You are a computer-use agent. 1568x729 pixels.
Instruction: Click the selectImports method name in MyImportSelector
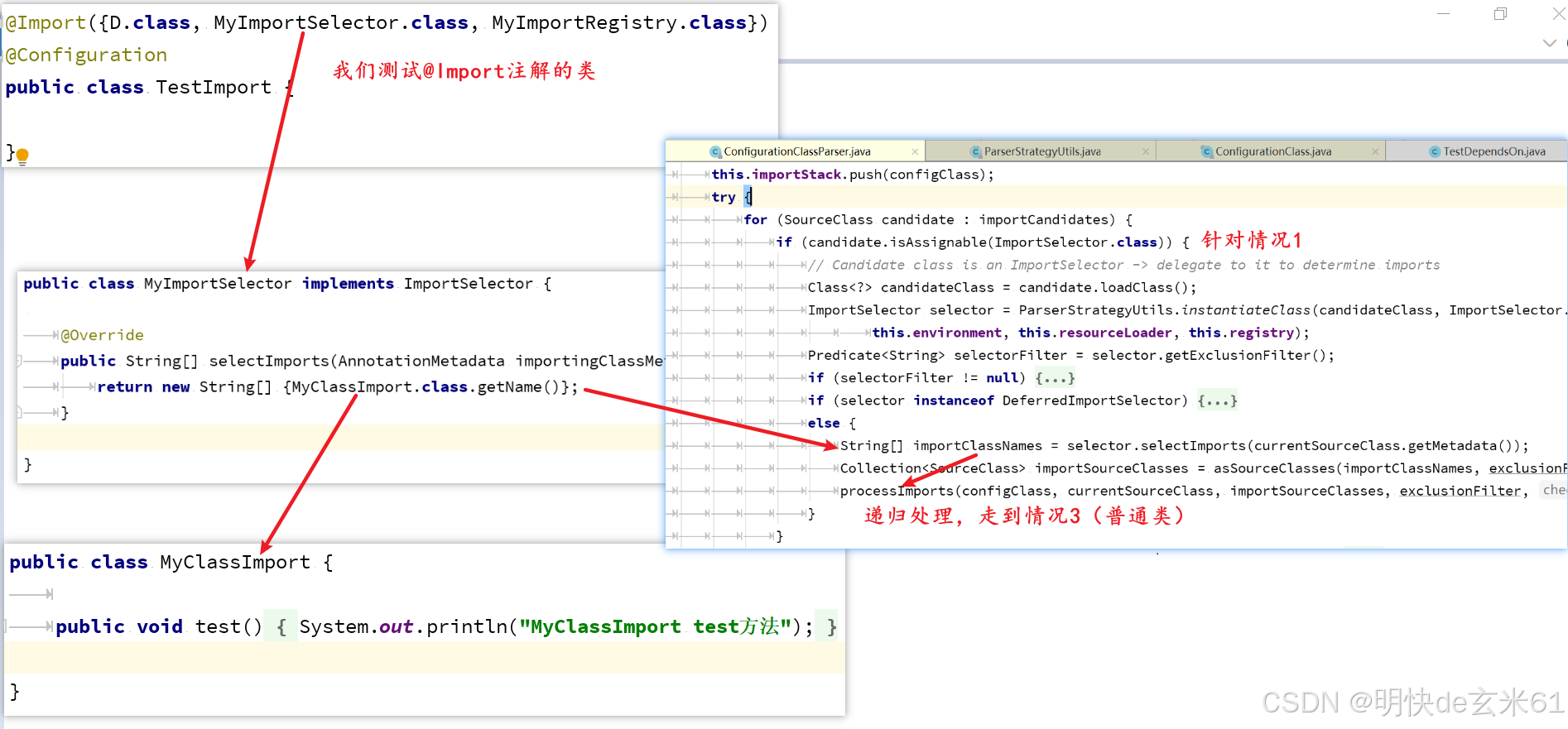(x=269, y=361)
